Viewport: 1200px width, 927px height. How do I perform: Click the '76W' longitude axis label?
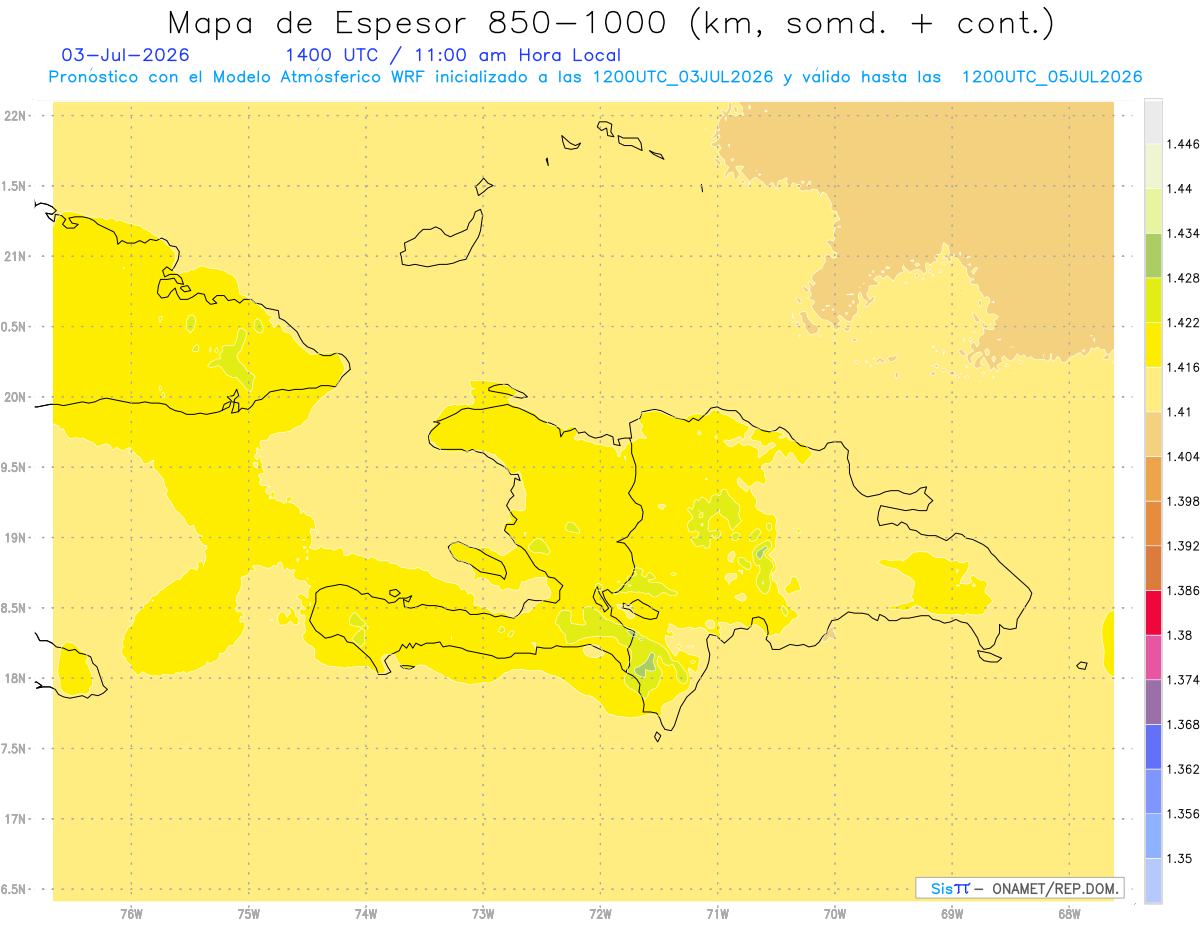tap(131, 914)
